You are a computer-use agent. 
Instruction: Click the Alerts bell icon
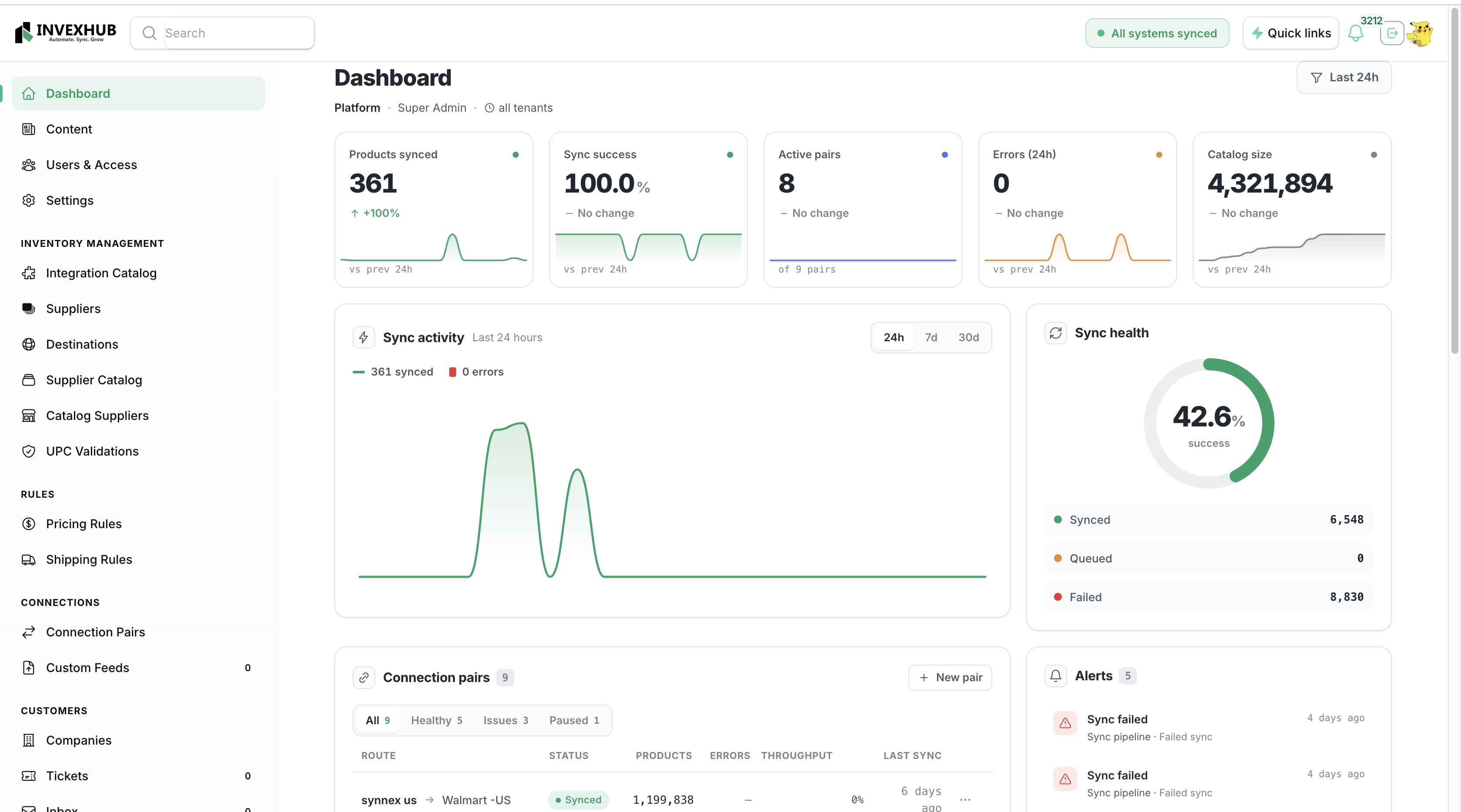1055,676
